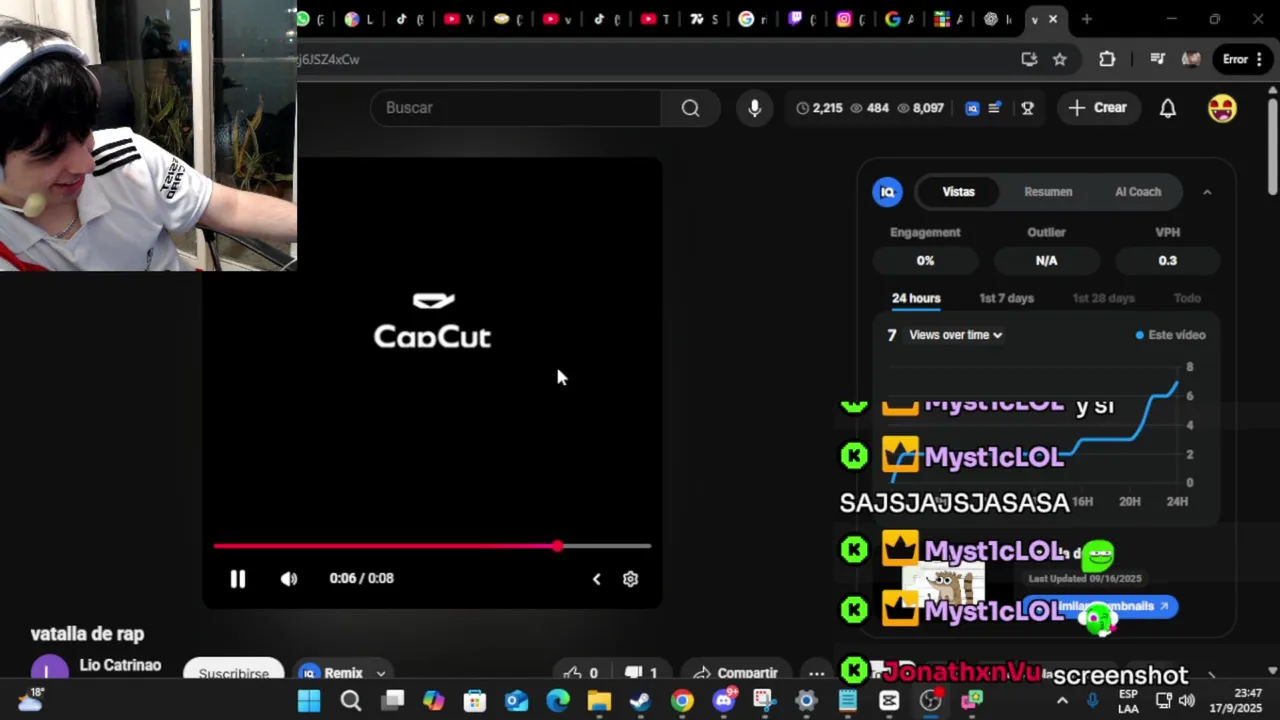Toggle the Este video legend
This screenshot has width=1280, height=720.
tap(1170, 335)
